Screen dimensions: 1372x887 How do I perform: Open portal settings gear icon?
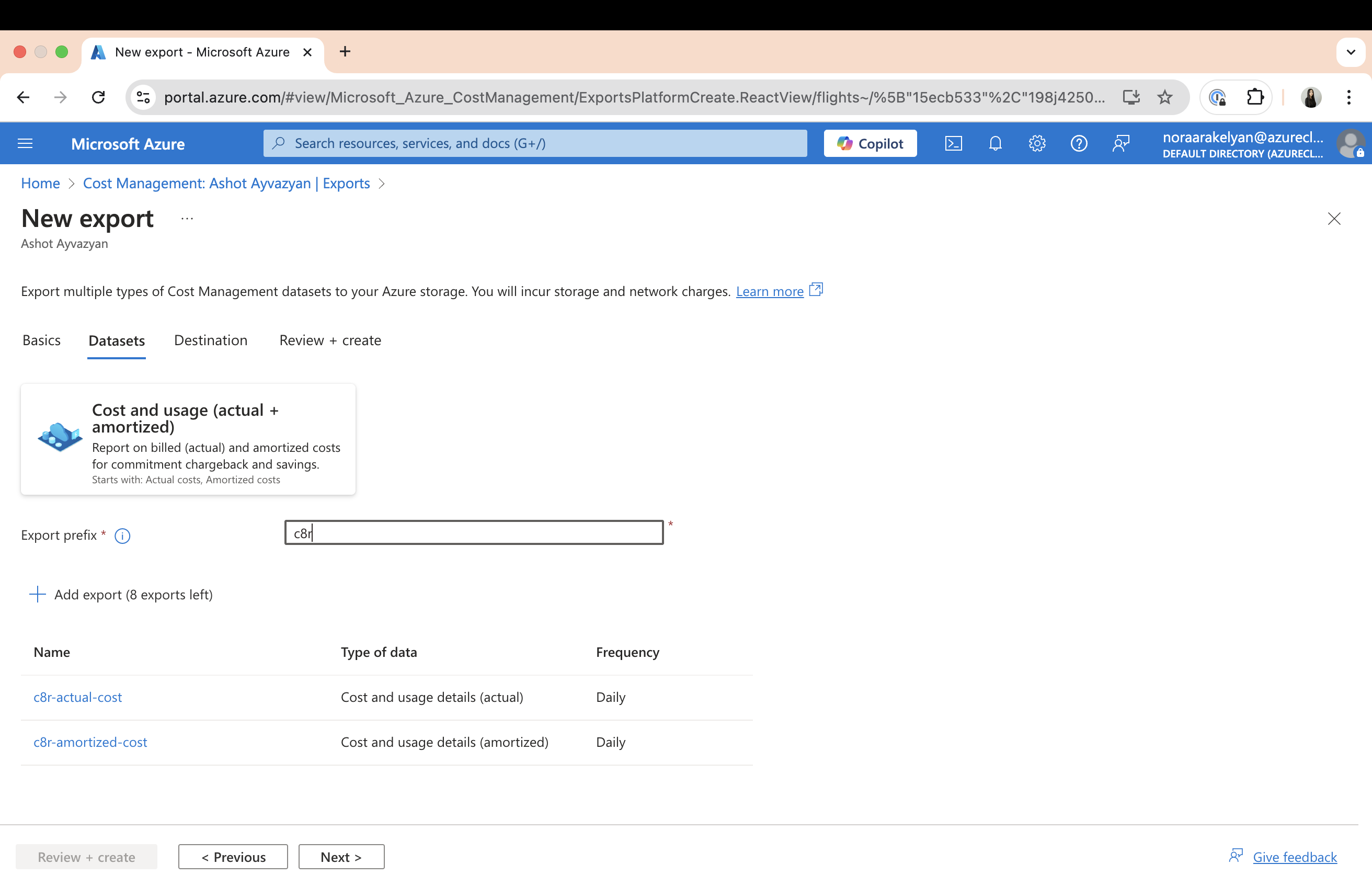click(x=1037, y=143)
